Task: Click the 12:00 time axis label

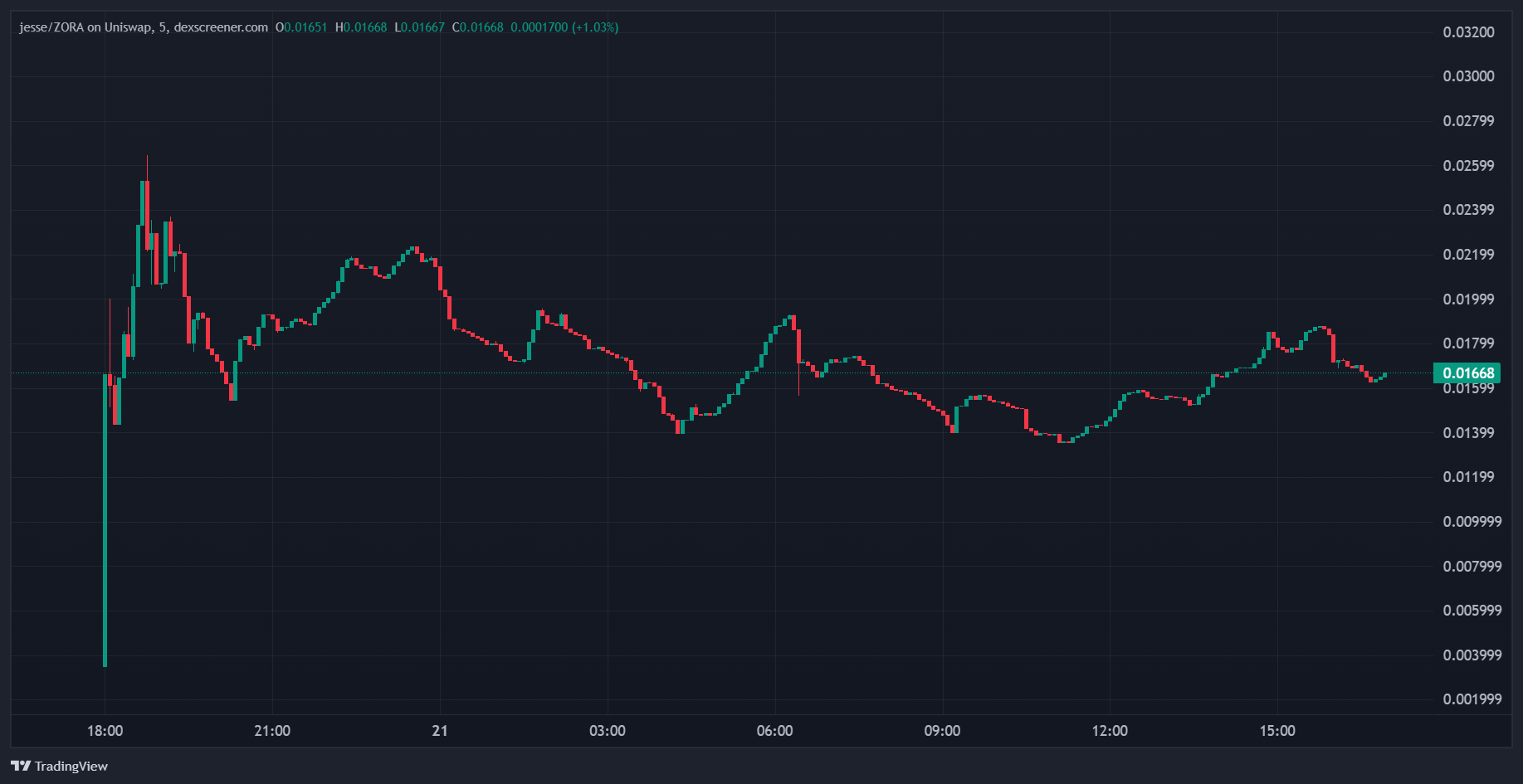Action: [1110, 731]
